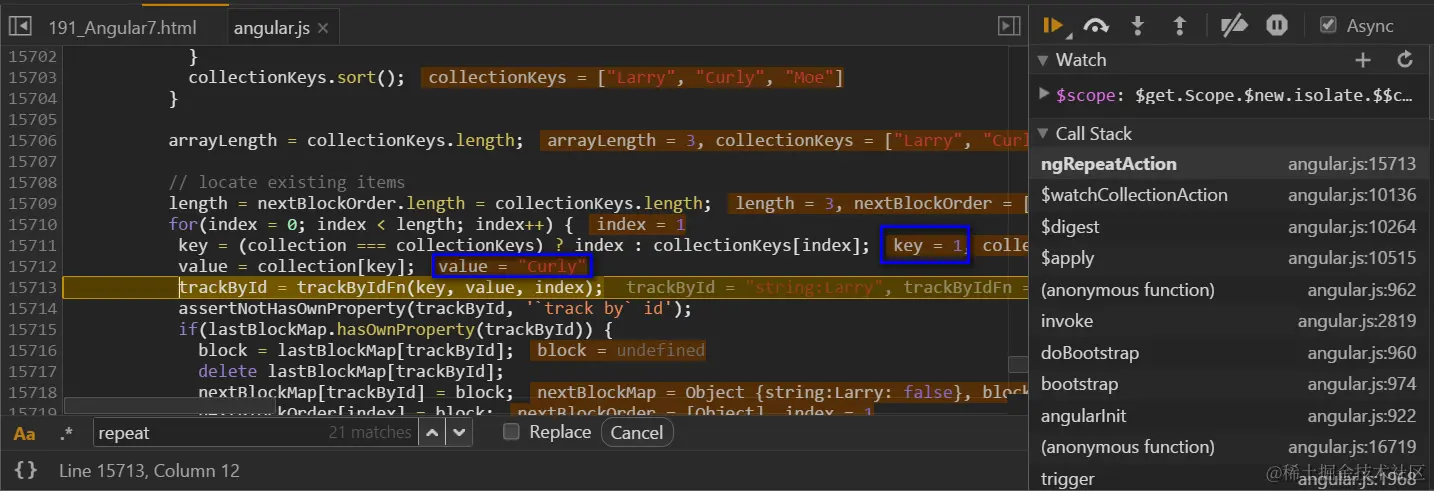Pretty print the source with {}

click(x=27, y=470)
